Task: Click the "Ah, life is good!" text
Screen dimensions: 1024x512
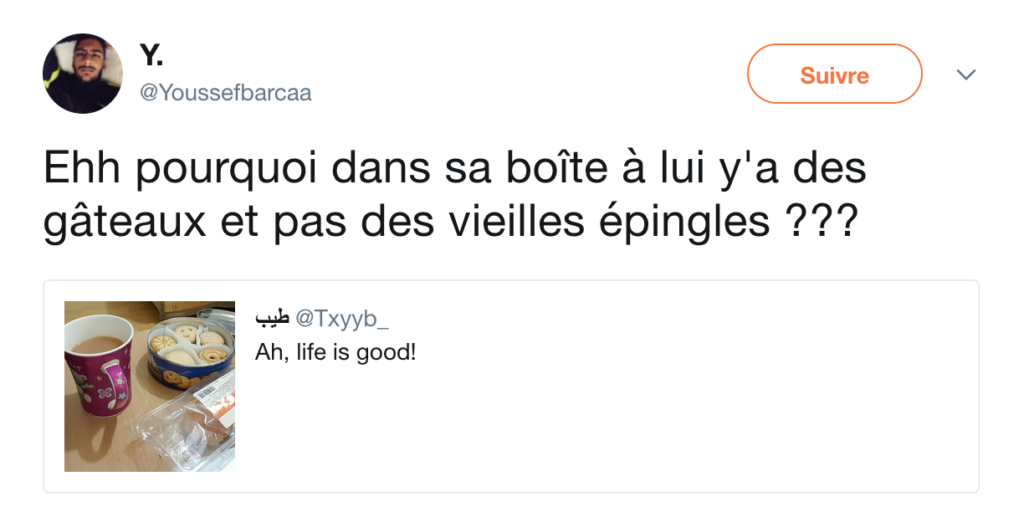Action: (335, 354)
